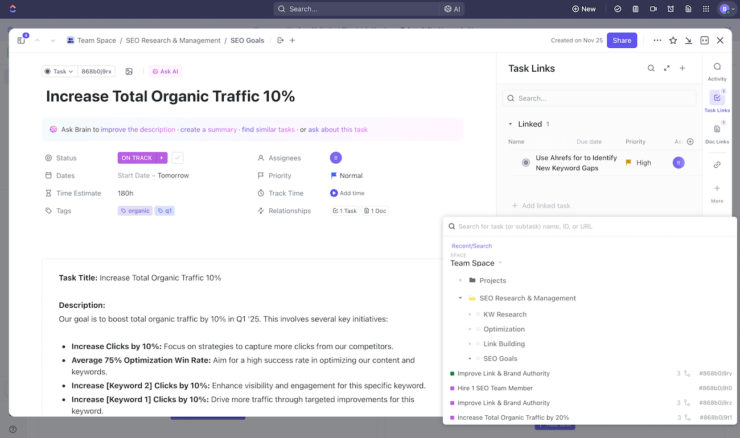
Task: Click the 'improve the description' link
Action: 137,129
